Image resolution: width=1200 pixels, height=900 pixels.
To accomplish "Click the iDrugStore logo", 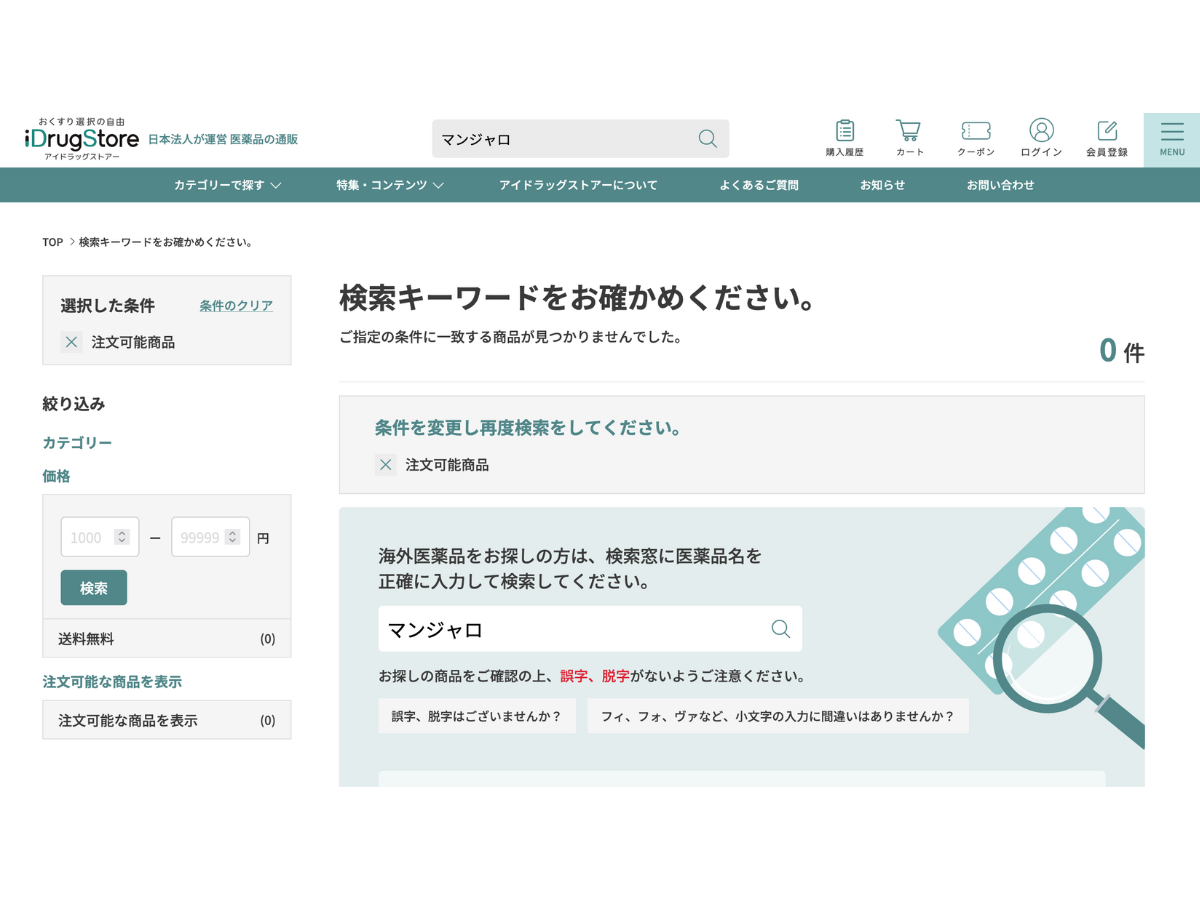I will tap(81, 139).
